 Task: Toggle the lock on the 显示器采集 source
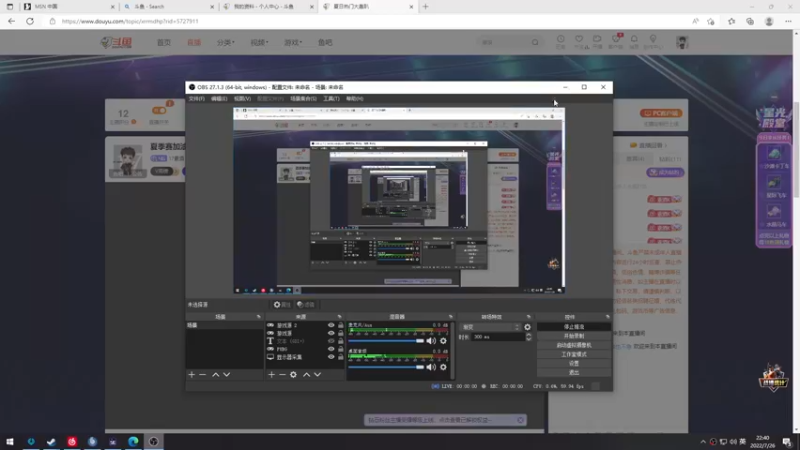pyautogui.click(x=341, y=357)
